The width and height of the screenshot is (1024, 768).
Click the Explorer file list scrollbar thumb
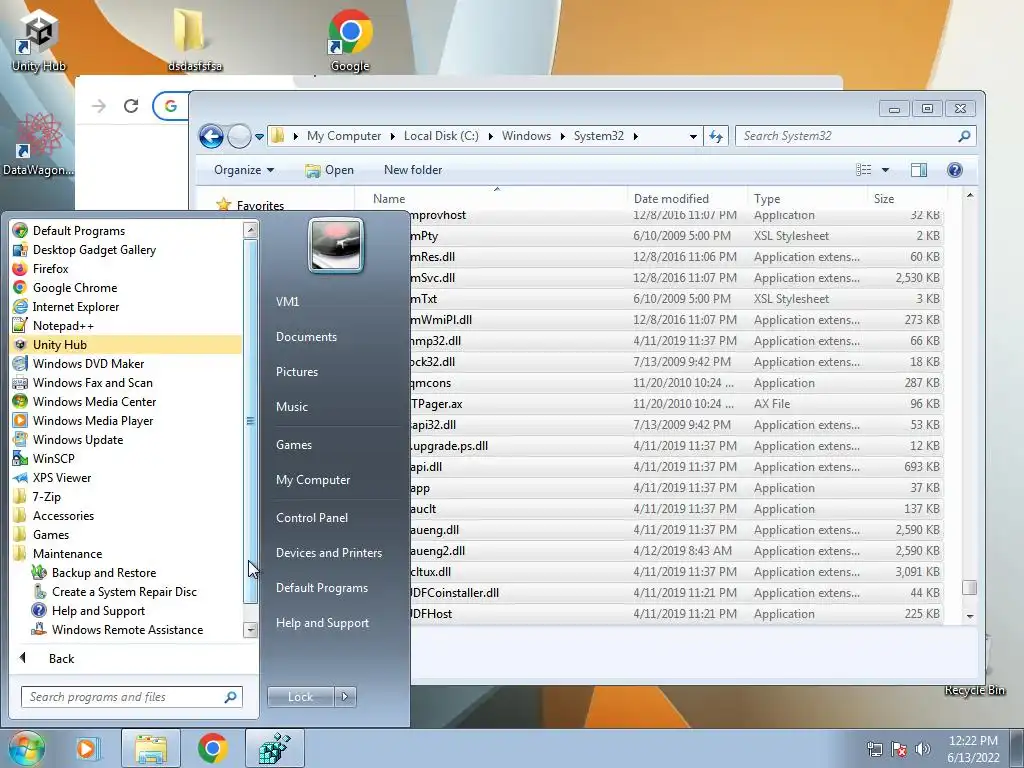[x=969, y=587]
